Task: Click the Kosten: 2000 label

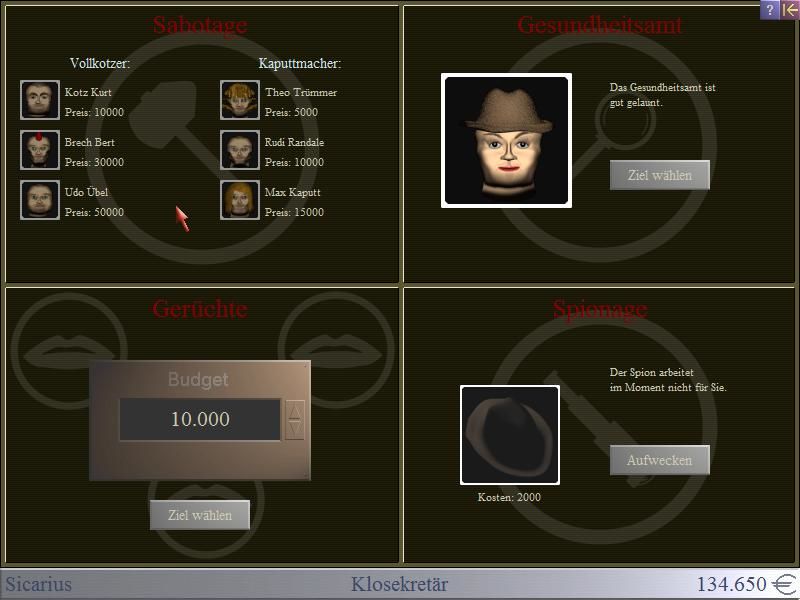Action: [509, 497]
